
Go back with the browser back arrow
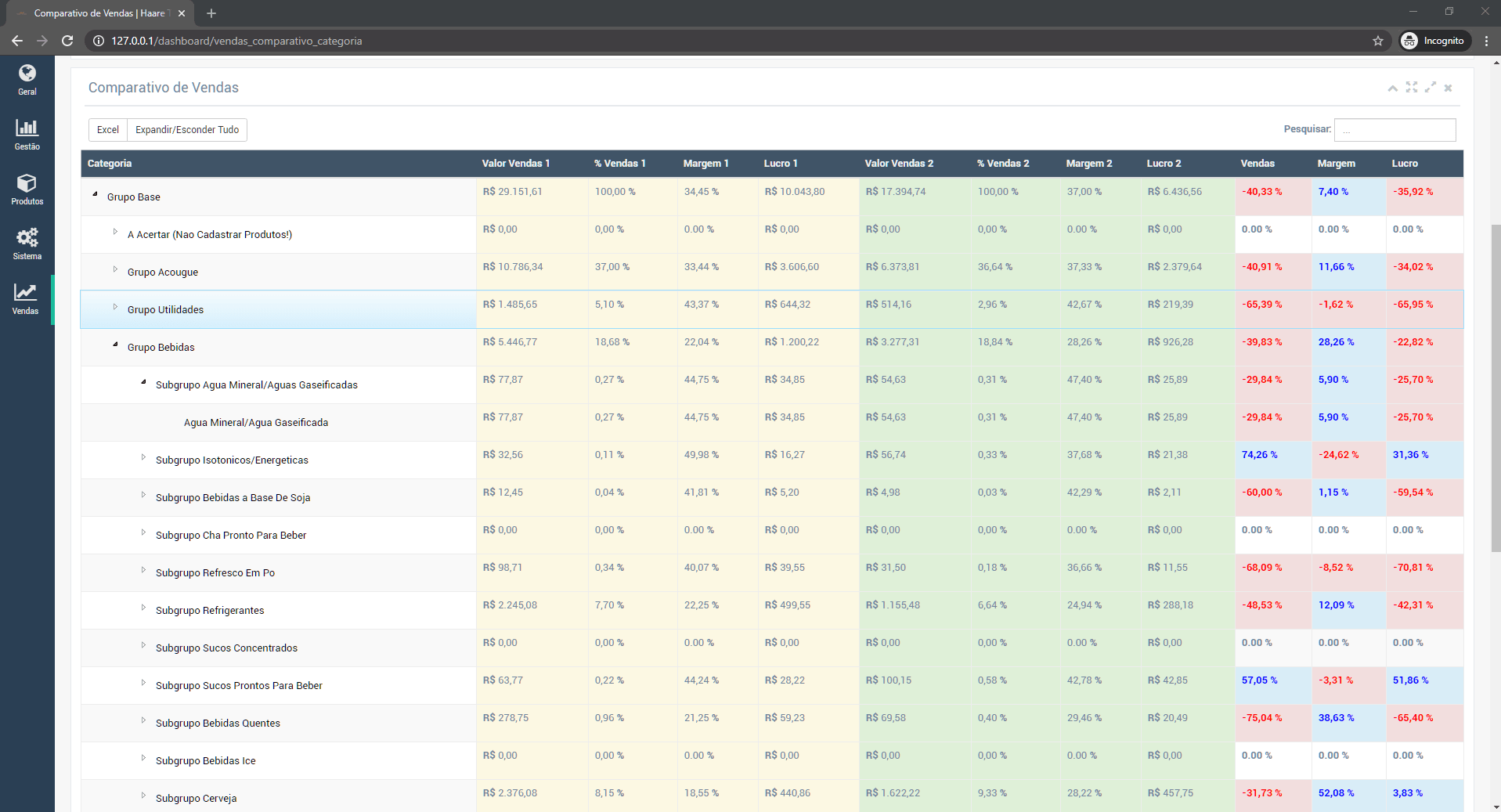point(16,41)
